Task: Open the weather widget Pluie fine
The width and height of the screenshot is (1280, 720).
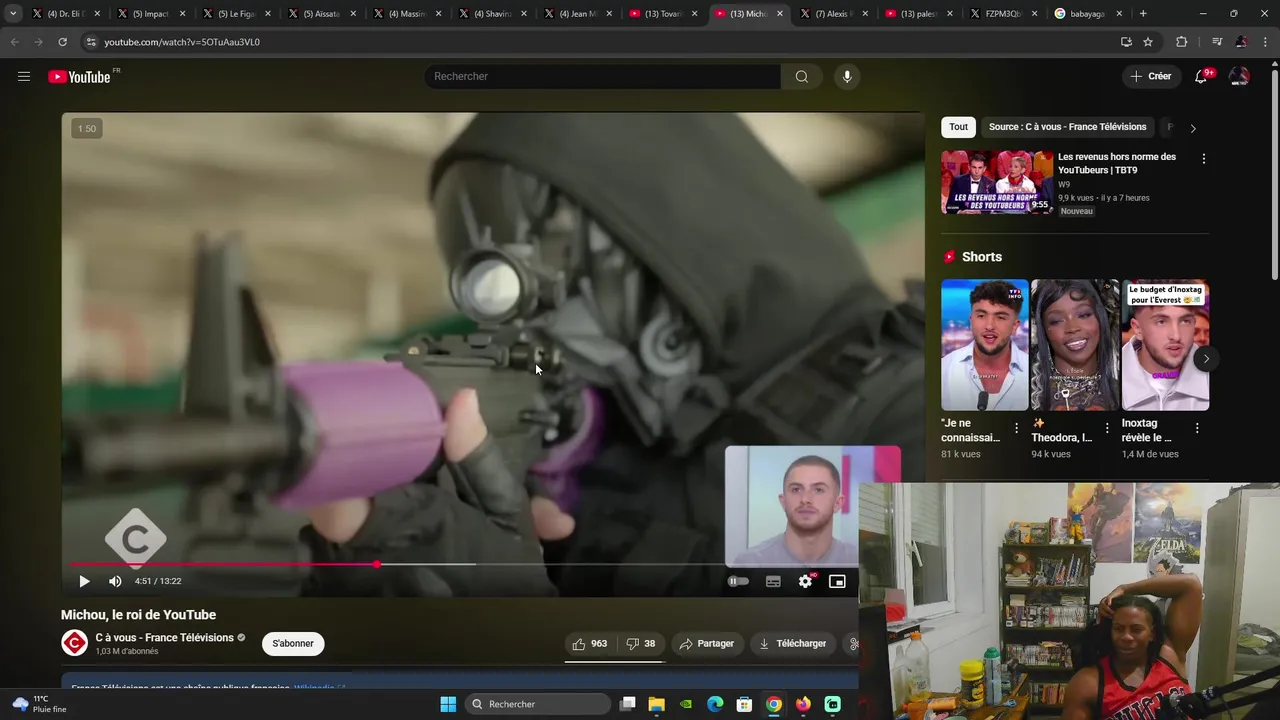Action: tap(40, 704)
